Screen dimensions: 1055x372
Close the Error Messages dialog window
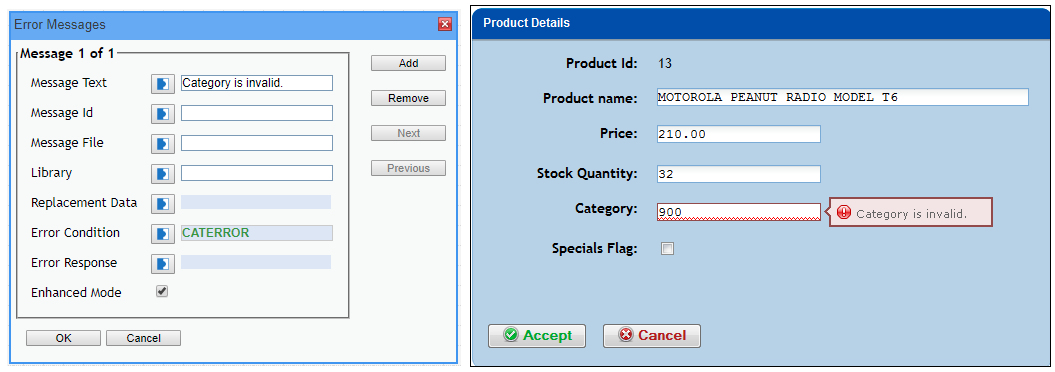click(445, 25)
